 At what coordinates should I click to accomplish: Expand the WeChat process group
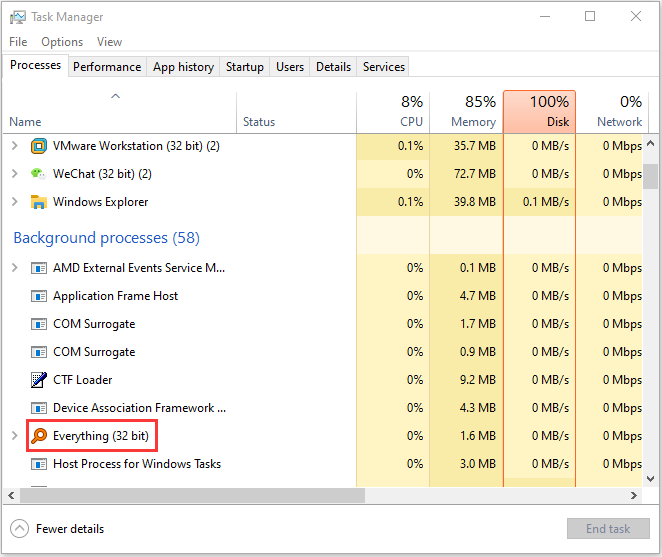coord(14,174)
